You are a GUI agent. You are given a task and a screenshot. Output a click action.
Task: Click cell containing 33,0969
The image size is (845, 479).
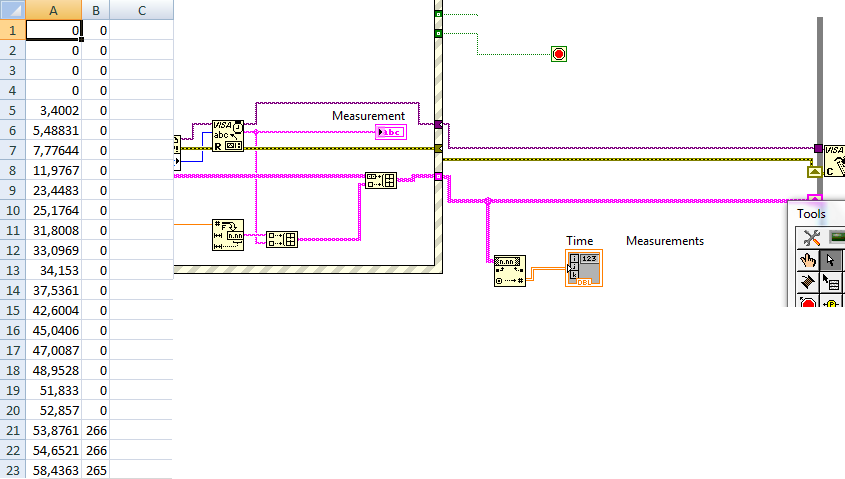(x=53, y=250)
